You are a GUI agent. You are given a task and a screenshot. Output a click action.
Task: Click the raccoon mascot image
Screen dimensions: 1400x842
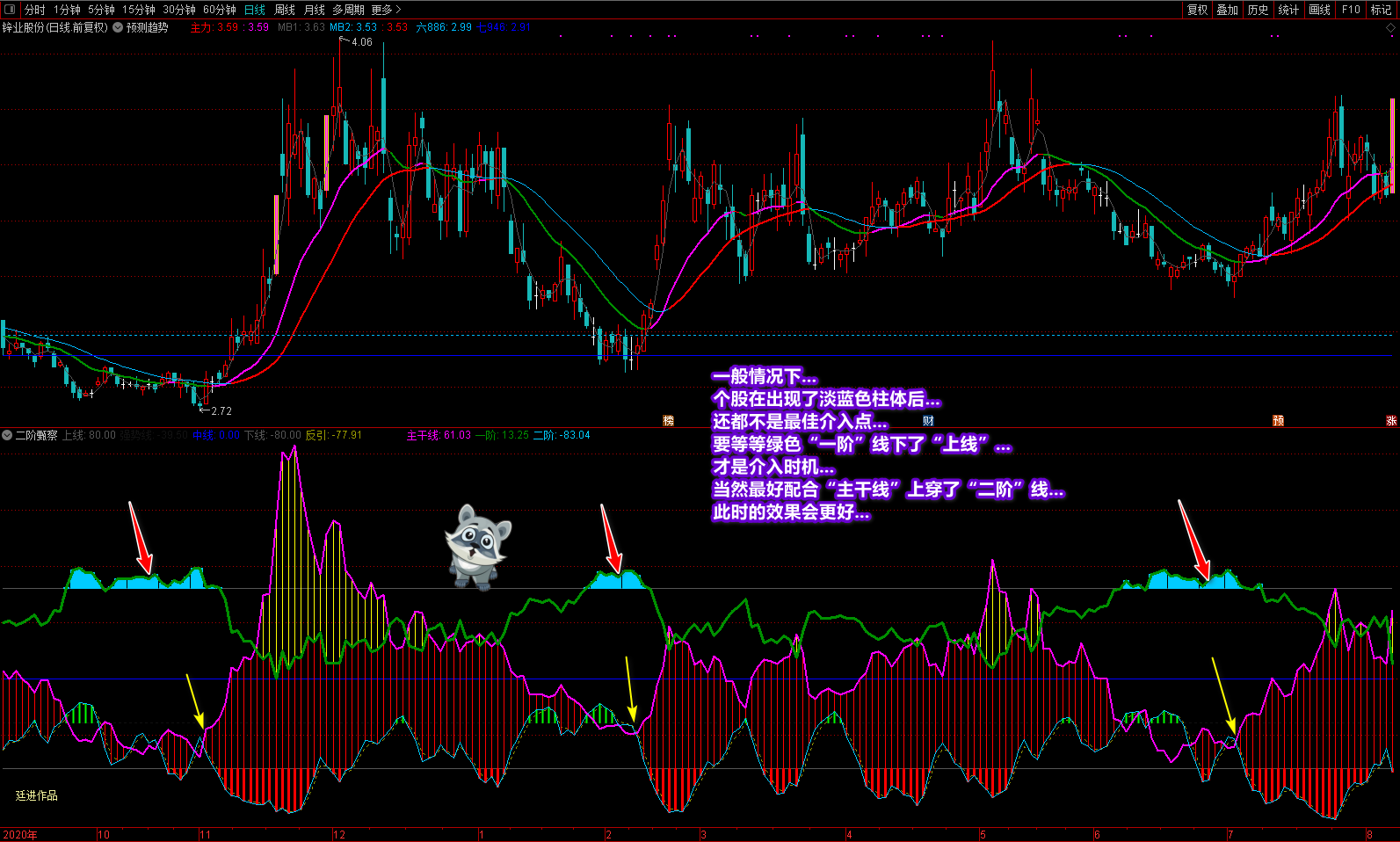coord(477,546)
